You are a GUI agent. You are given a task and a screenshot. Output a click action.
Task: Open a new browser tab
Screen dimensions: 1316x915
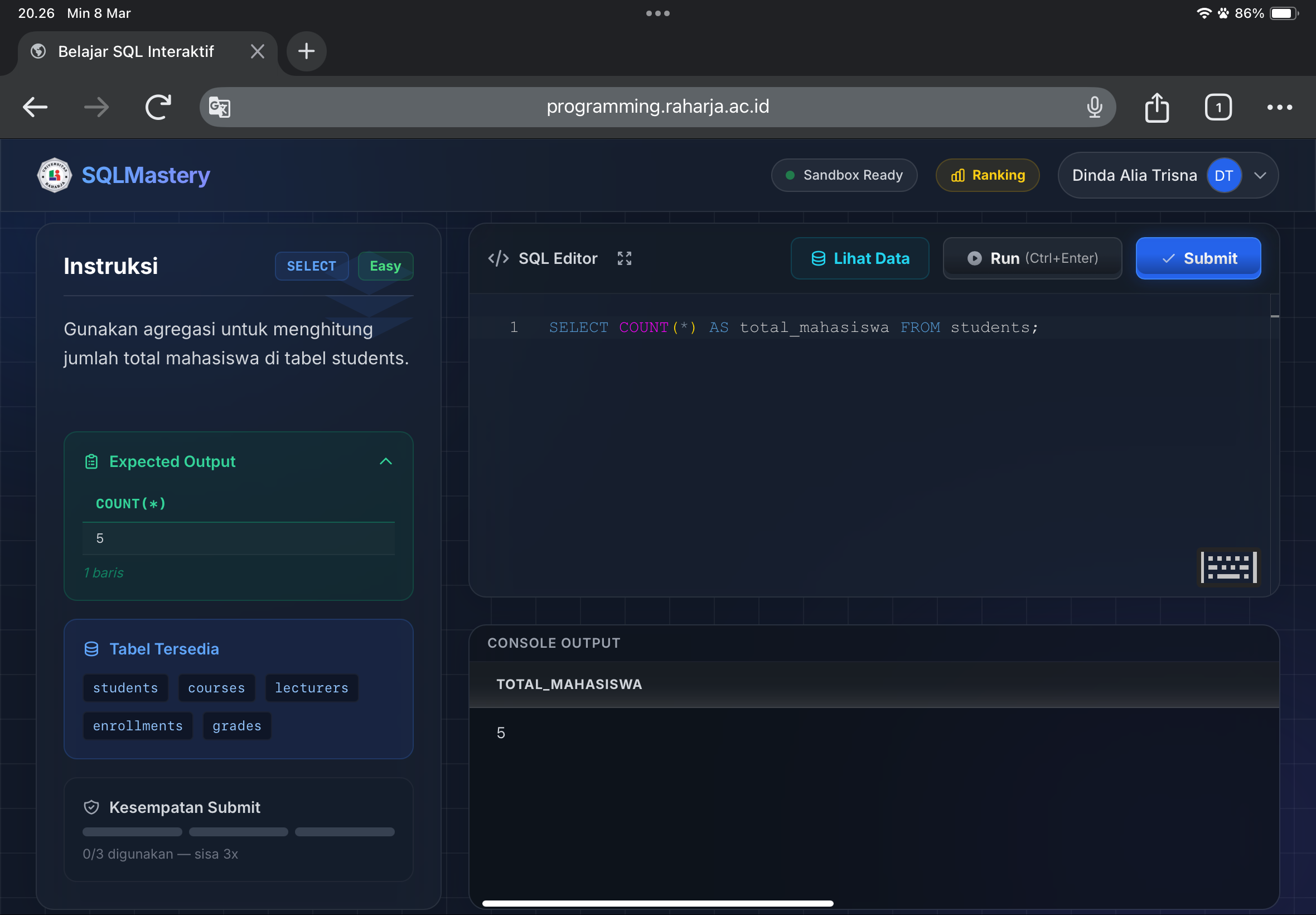307,51
